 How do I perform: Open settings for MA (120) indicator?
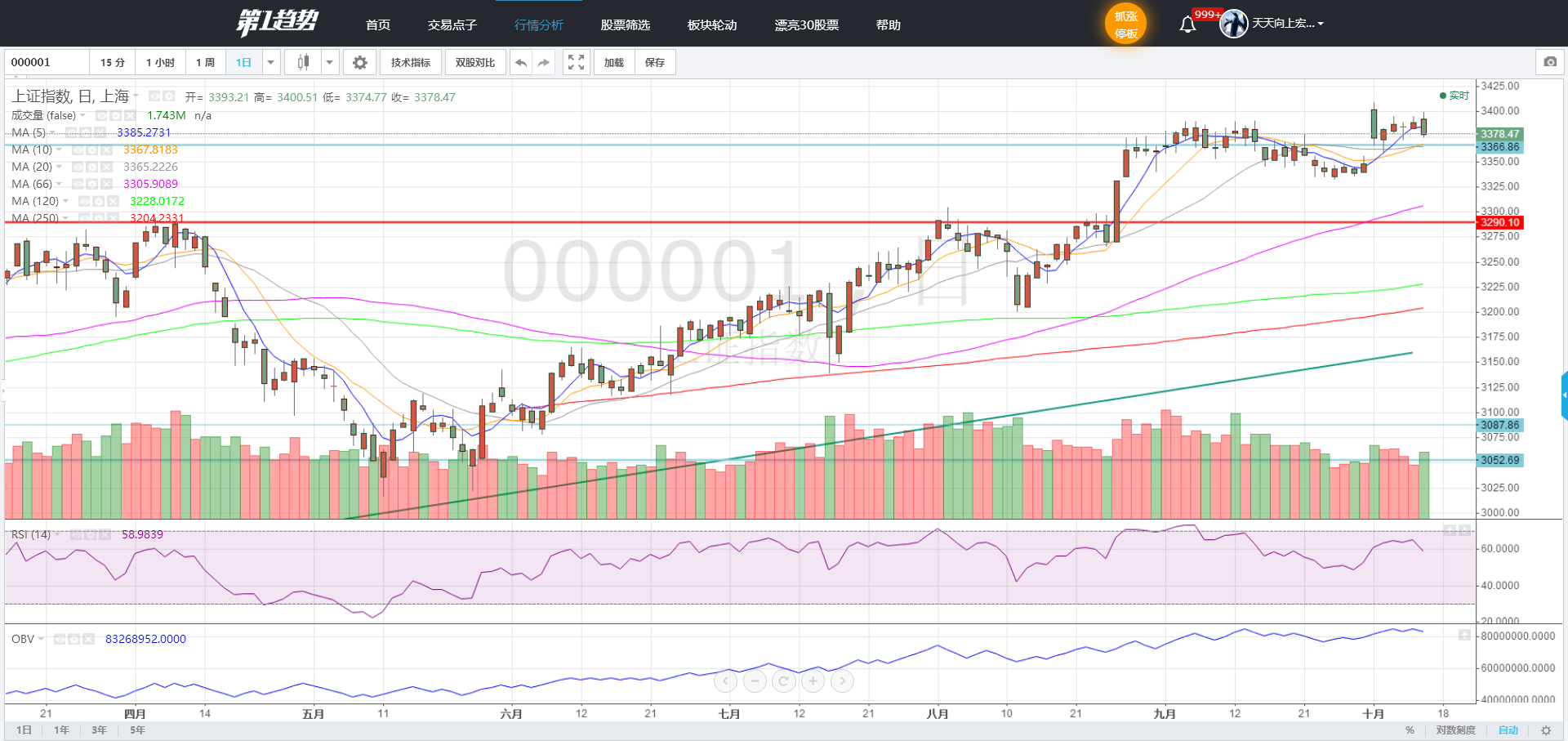(x=99, y=201)
